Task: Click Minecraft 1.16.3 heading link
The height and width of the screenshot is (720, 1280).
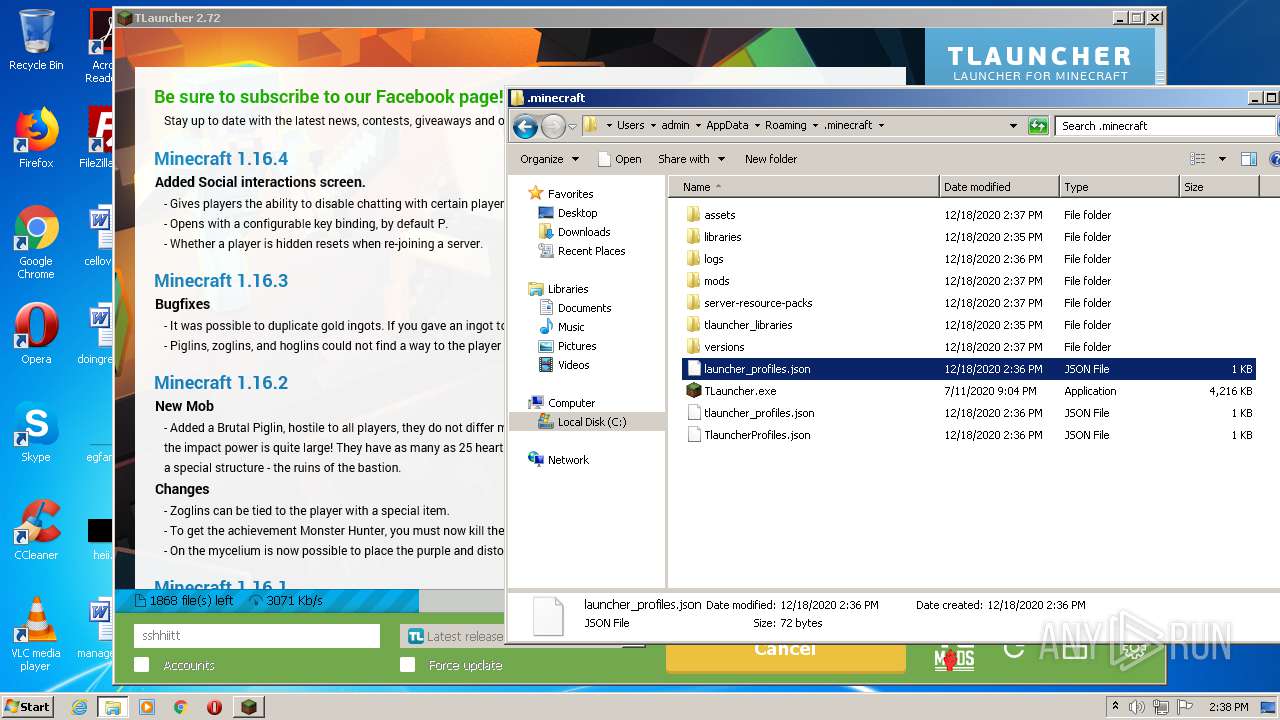Action: (221, 281)
